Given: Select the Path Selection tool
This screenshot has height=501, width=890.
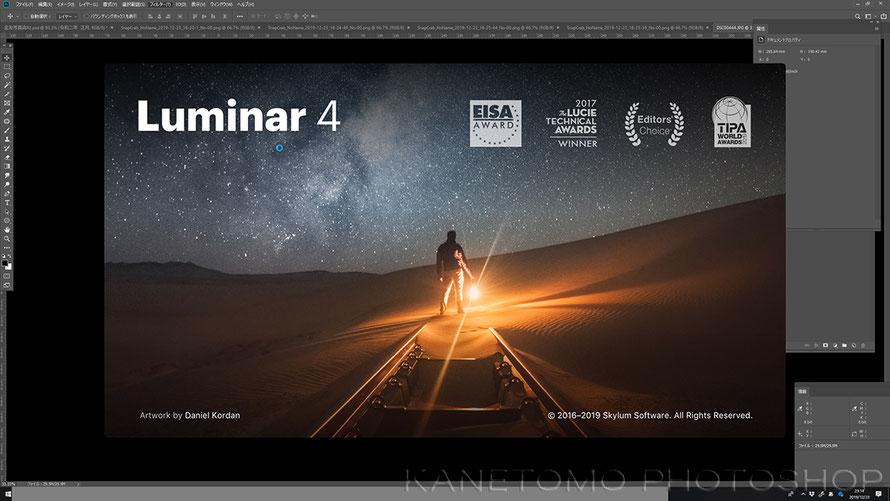Looking at the screenshot, I should 7,212.
